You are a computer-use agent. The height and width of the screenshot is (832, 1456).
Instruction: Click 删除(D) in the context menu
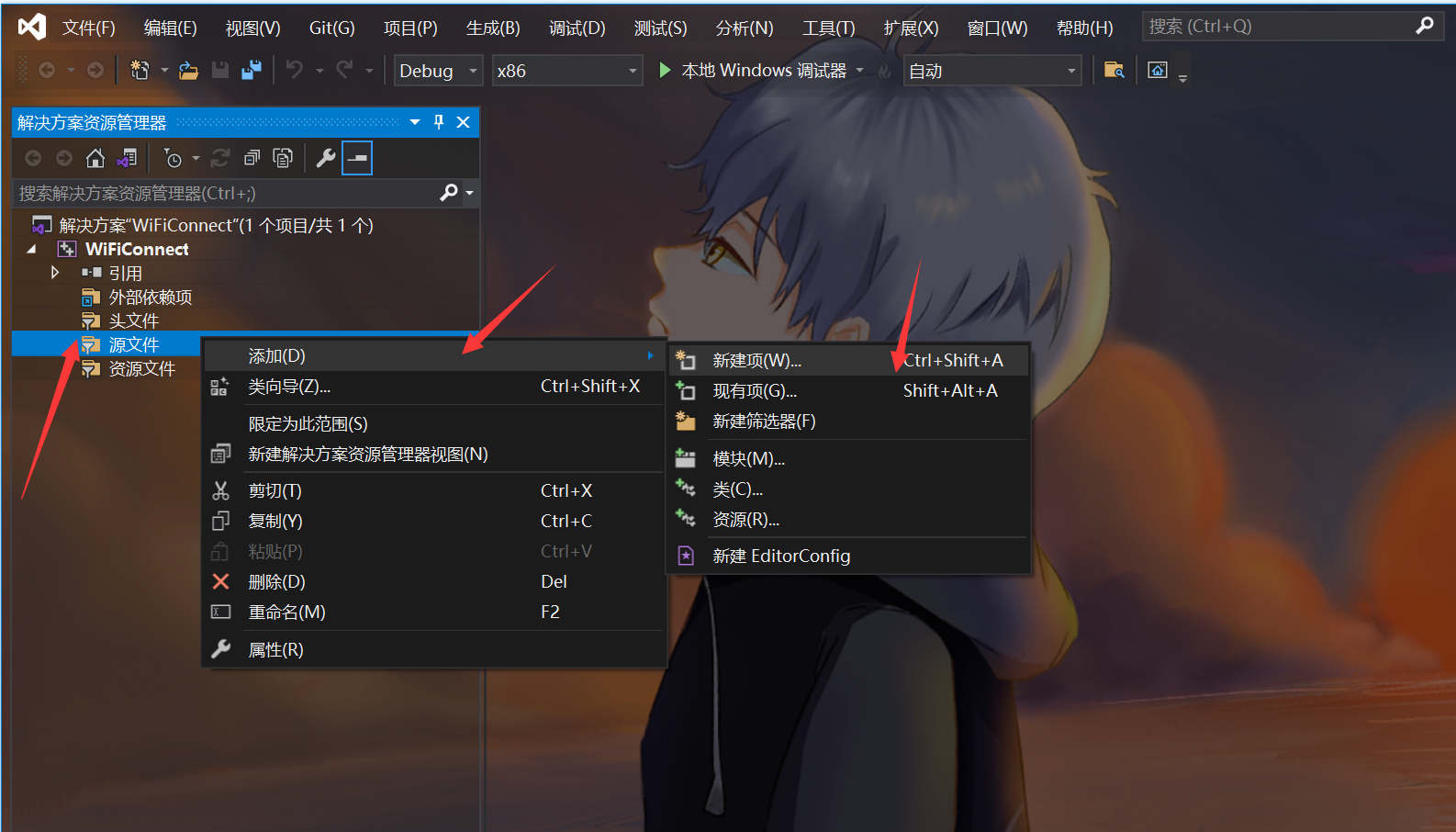click(x=434, y=581)
